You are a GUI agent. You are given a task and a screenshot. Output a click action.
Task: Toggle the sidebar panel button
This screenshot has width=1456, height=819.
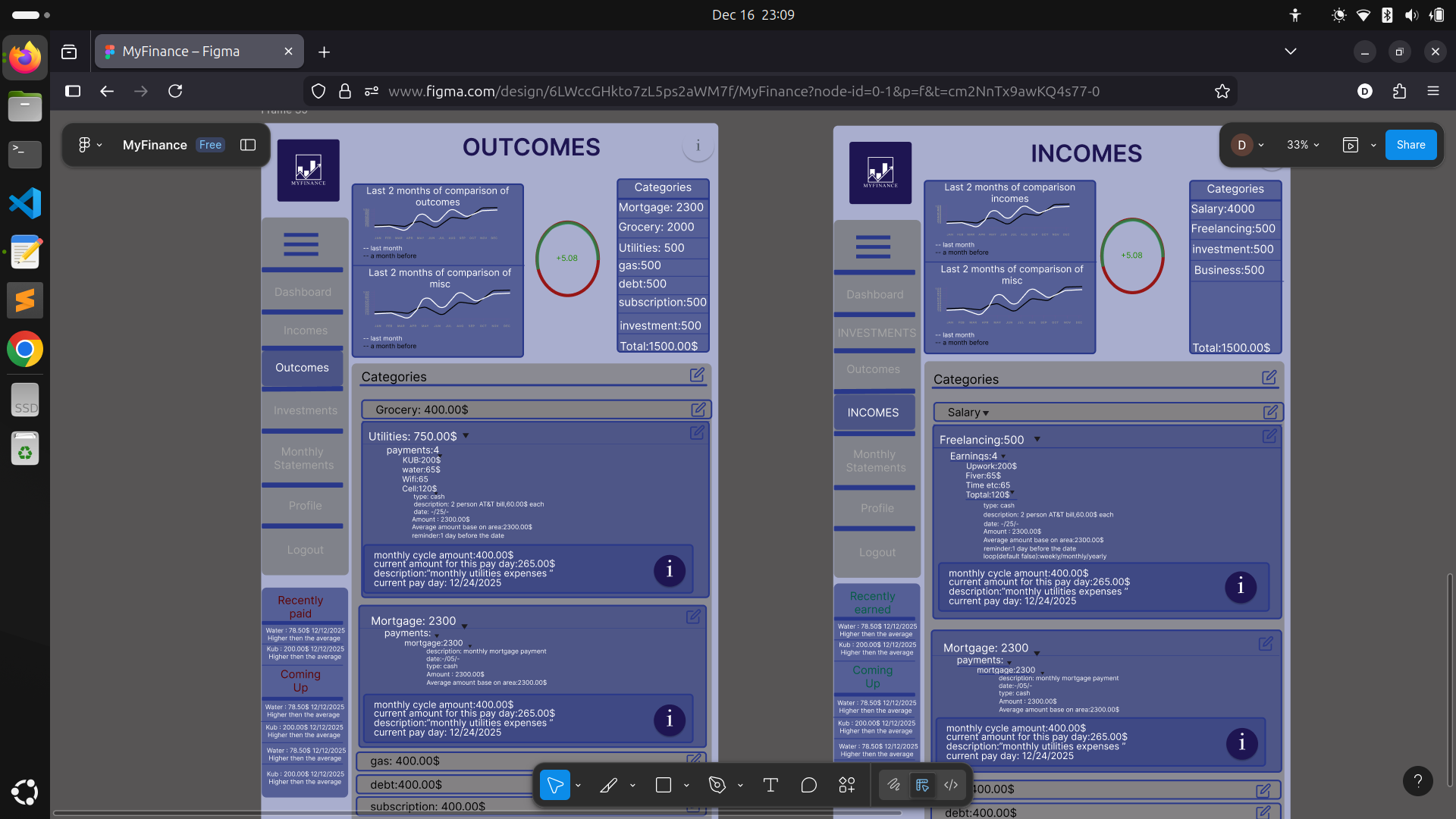pos(248,145)
